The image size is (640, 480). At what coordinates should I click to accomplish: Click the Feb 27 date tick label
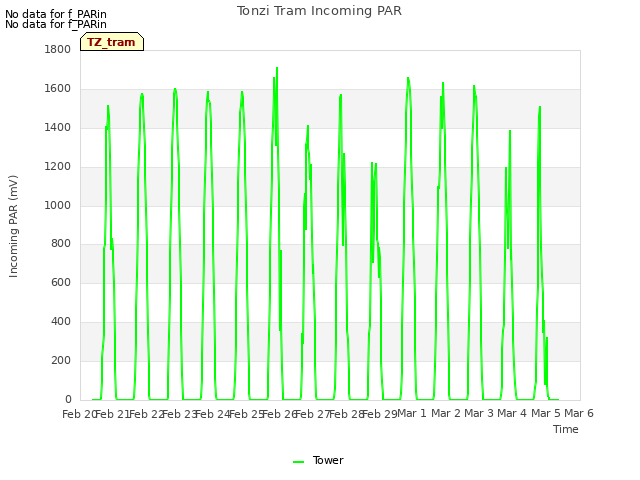pos(313,414)
